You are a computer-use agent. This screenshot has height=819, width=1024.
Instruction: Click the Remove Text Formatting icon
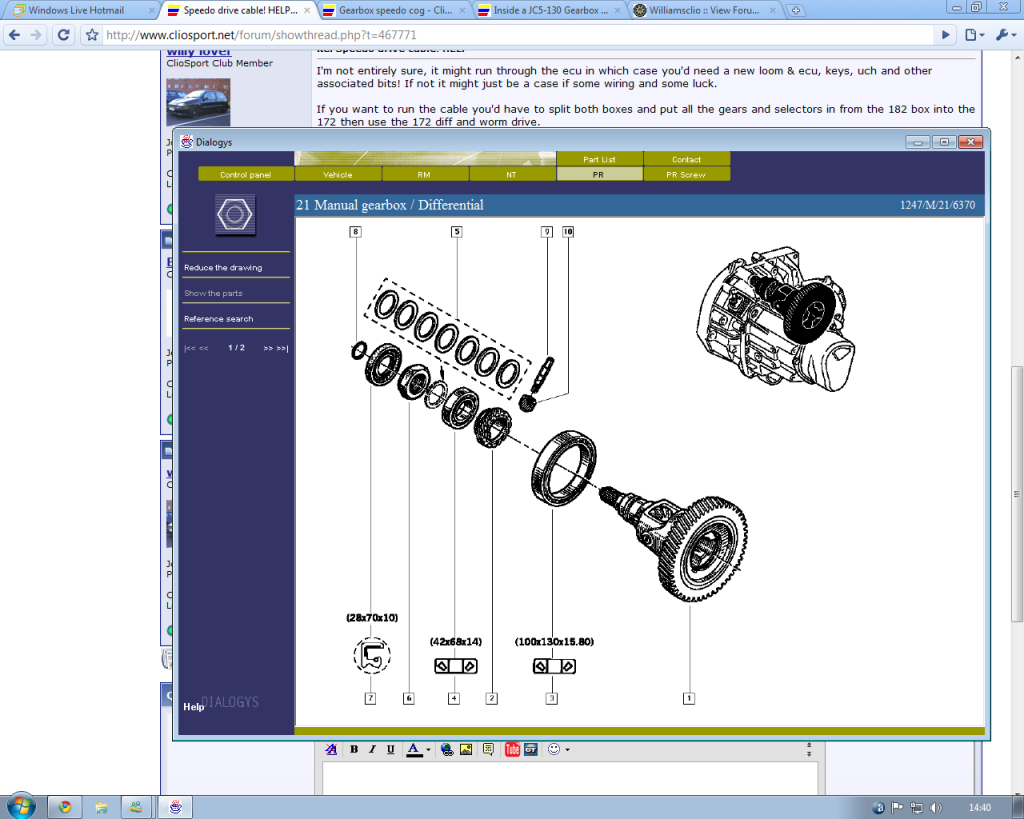(330, 749)
